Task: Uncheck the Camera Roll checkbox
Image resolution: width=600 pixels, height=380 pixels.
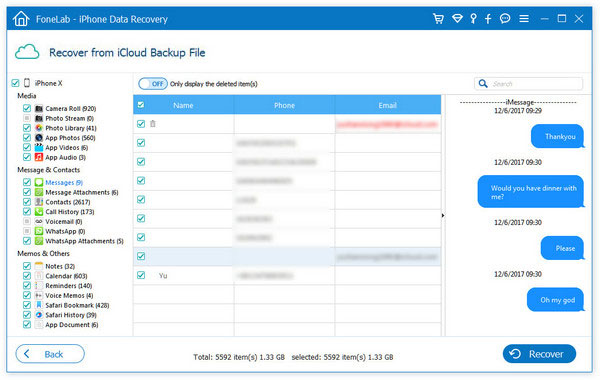Action: [x=27, y=108]
